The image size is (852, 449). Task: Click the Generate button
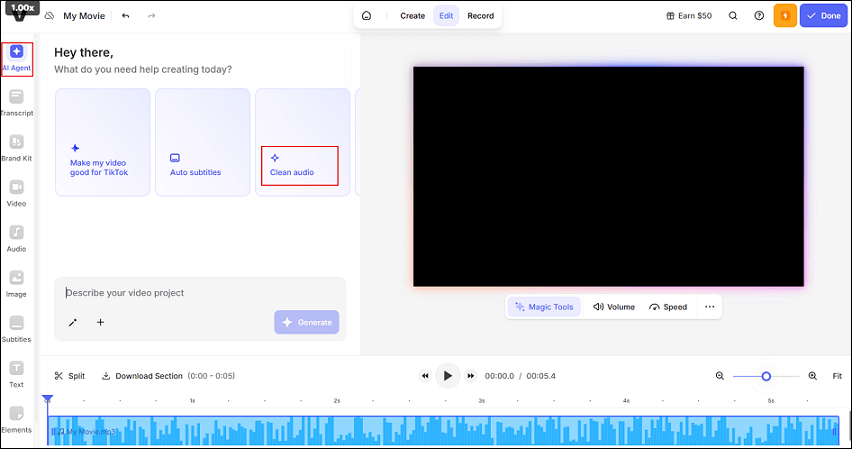click(306, 322)
